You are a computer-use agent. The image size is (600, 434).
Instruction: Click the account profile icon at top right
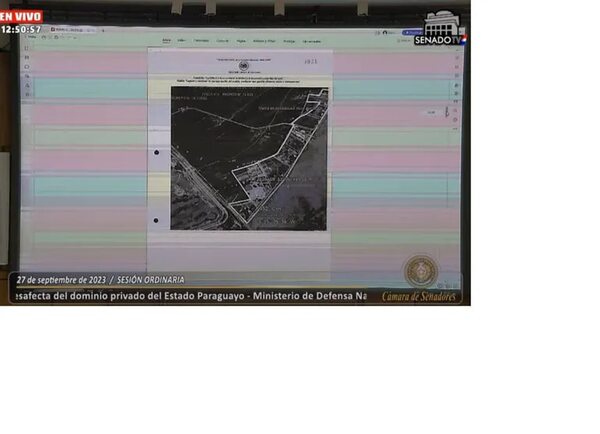click(385, 33)
